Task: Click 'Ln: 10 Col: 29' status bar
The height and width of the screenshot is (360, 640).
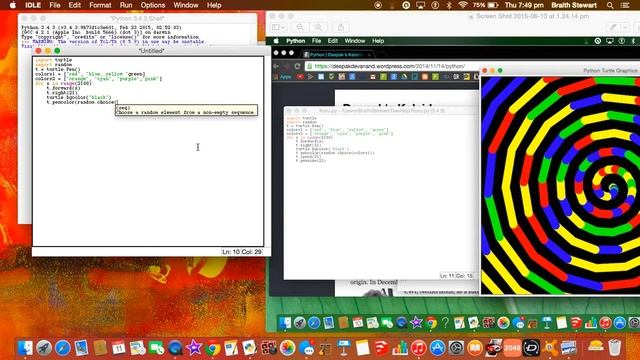Action: pos(242,252)
